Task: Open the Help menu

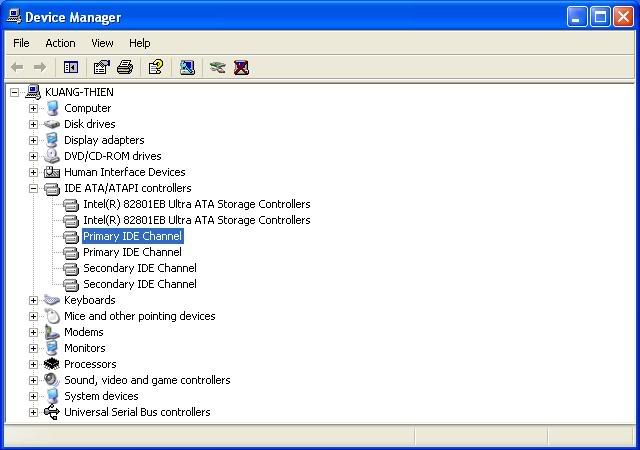Action: click(x=140, y=43)
